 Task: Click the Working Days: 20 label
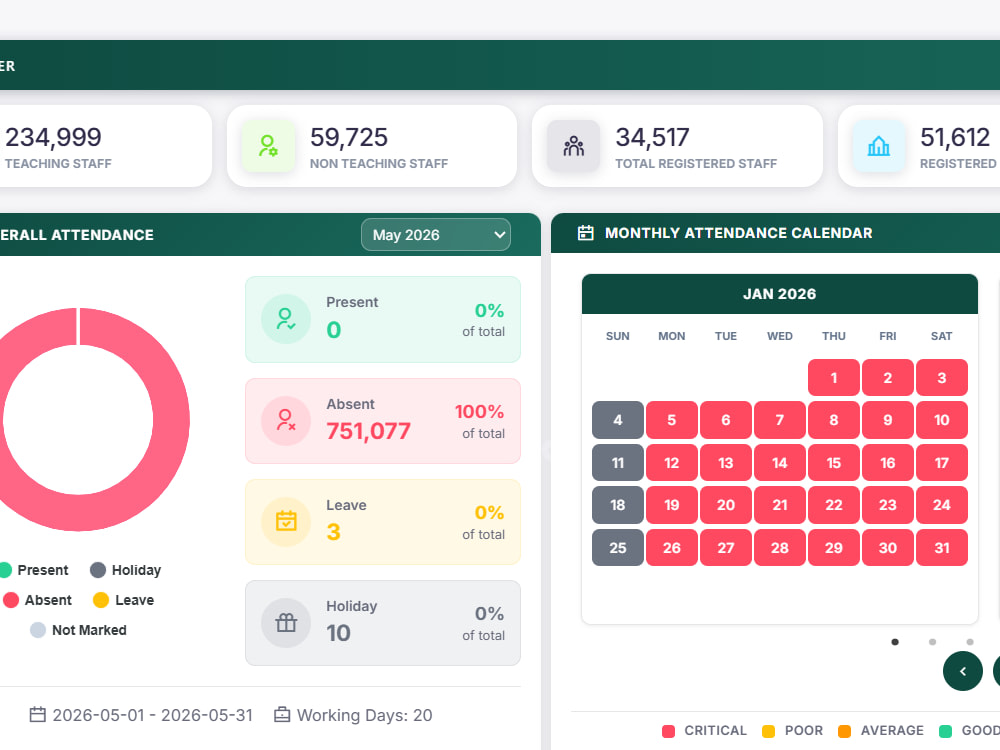[365, 715]
